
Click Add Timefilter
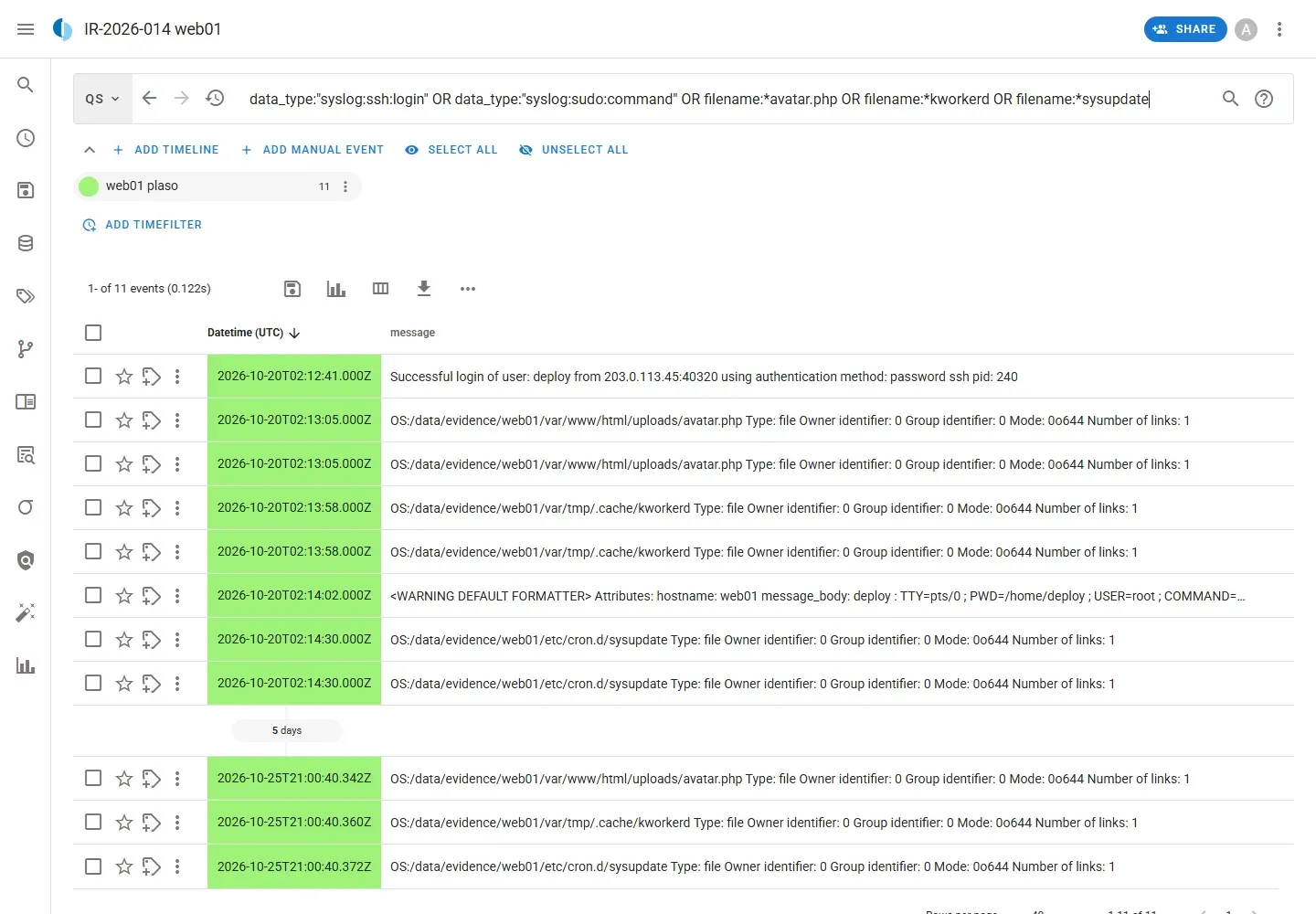click(x=143, y=225)
